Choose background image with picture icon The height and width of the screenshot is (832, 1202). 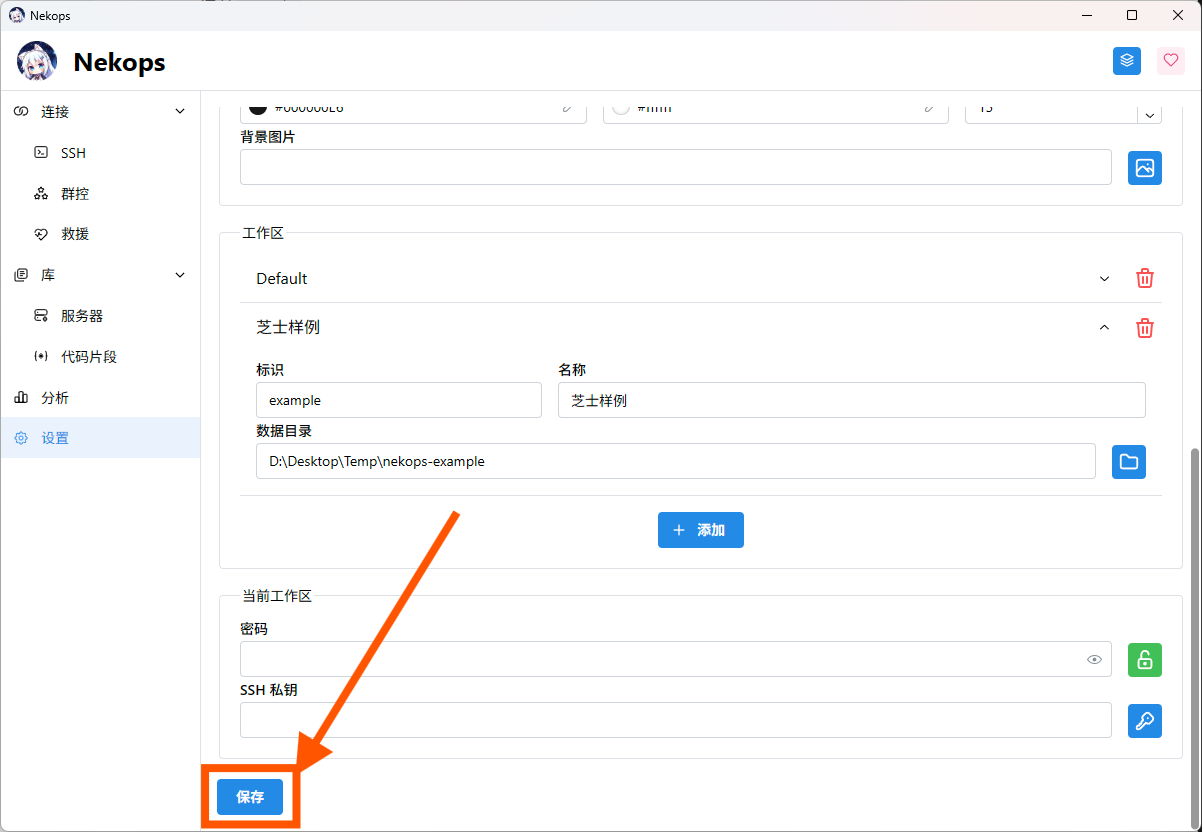(1145, 168)
